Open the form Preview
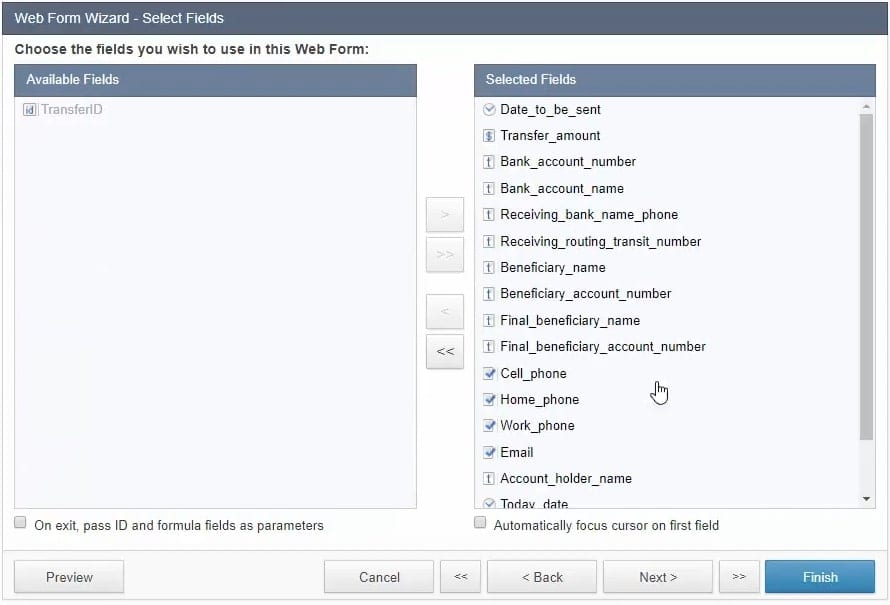This screenshot has width=890, height=605. coord(69,577)
